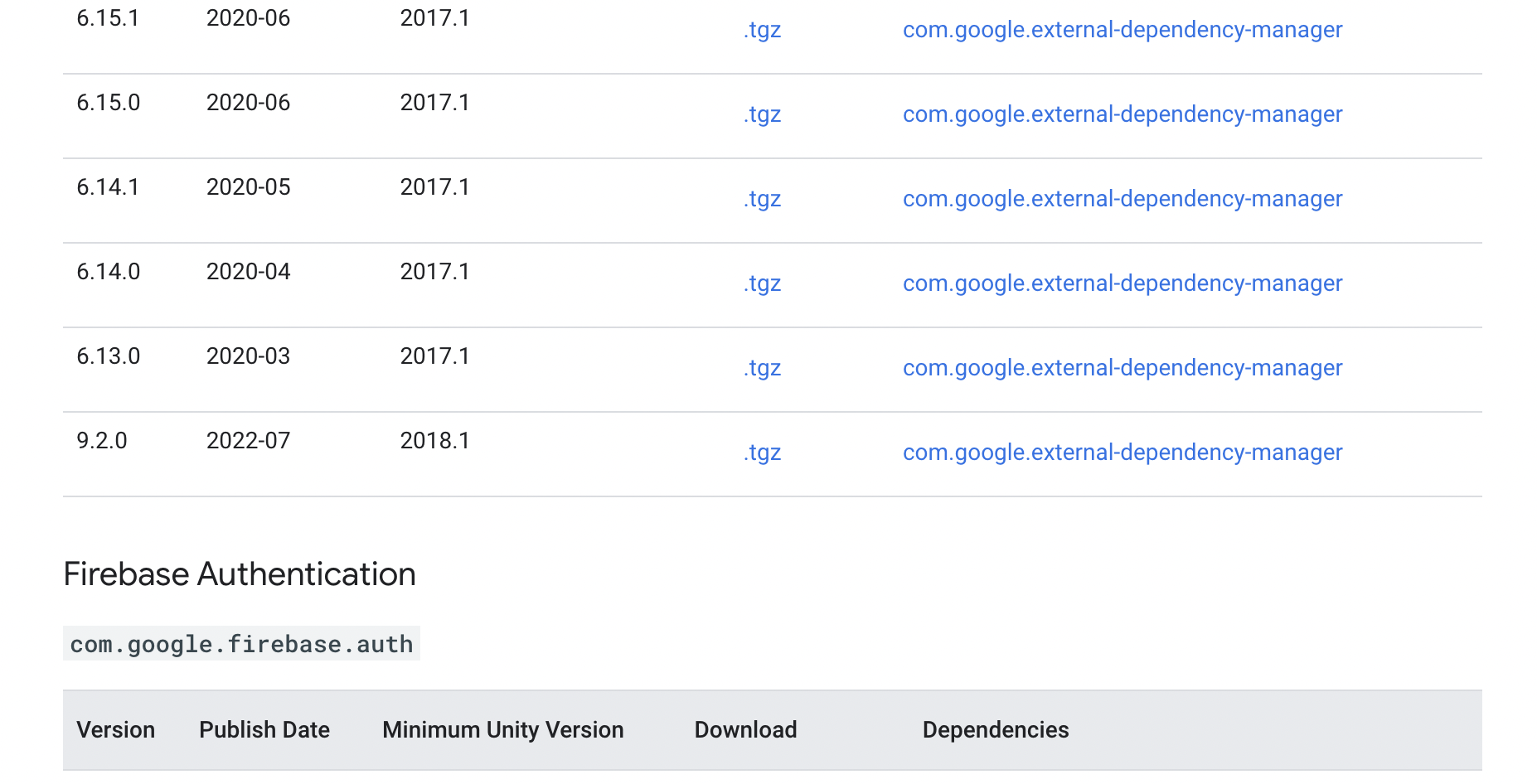
Task: Download the .tgz file for version 6.15.1
Action: pos(761,30)
